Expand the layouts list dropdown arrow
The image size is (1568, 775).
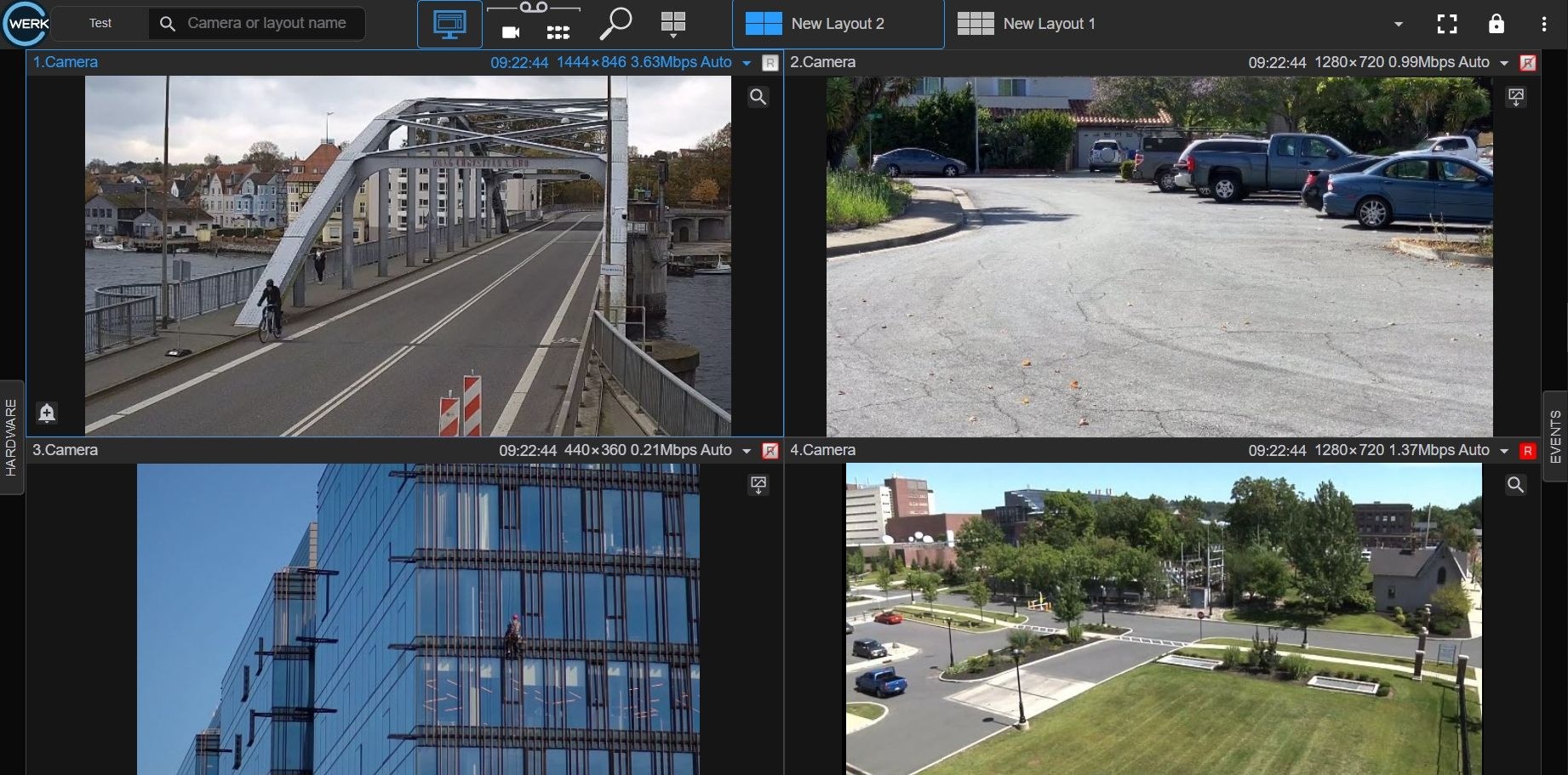click(x=1398, y=24)
